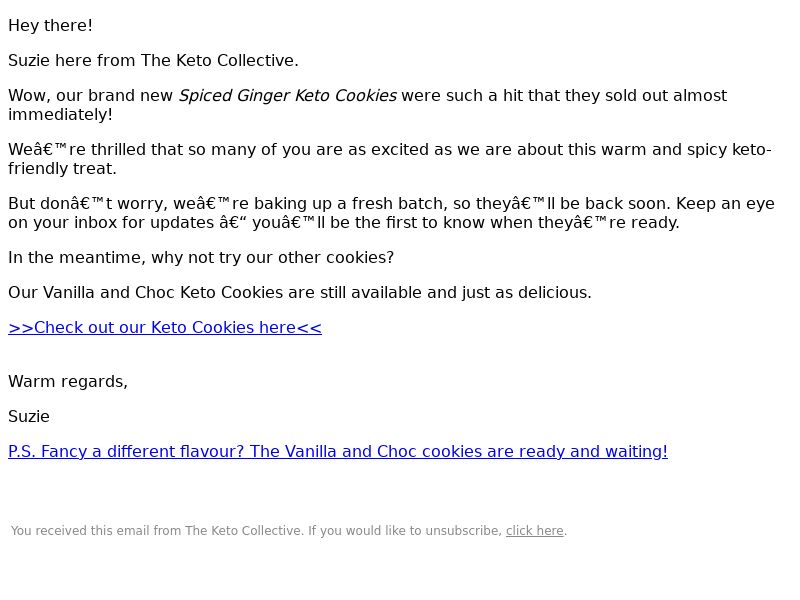Open the 'Check out our Keto Cookies here' link
The image size is (800, 600).
[165, 328]
